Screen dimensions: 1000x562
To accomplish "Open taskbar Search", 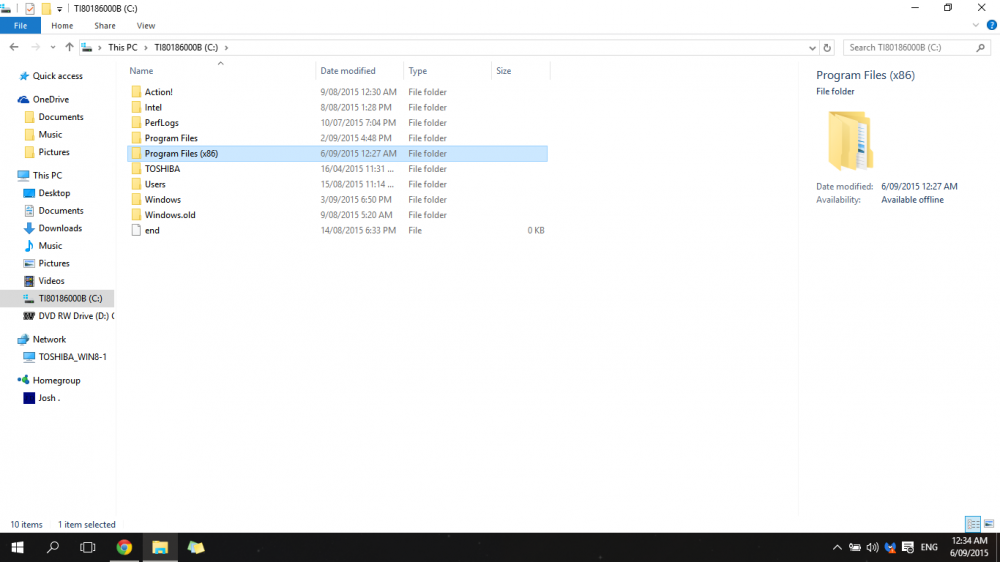I will (53, 547).
